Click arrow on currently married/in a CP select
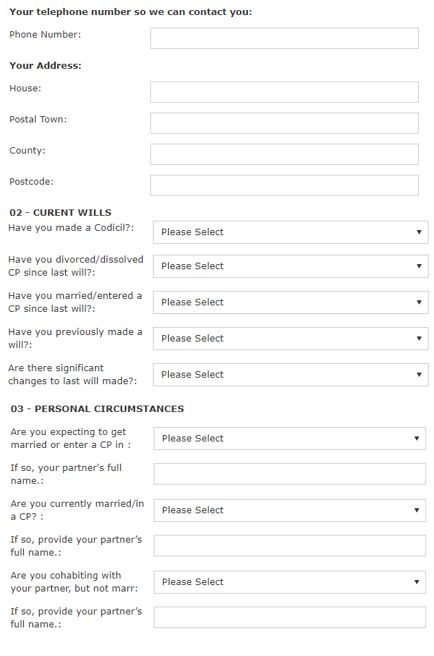 tap(416, 510)
